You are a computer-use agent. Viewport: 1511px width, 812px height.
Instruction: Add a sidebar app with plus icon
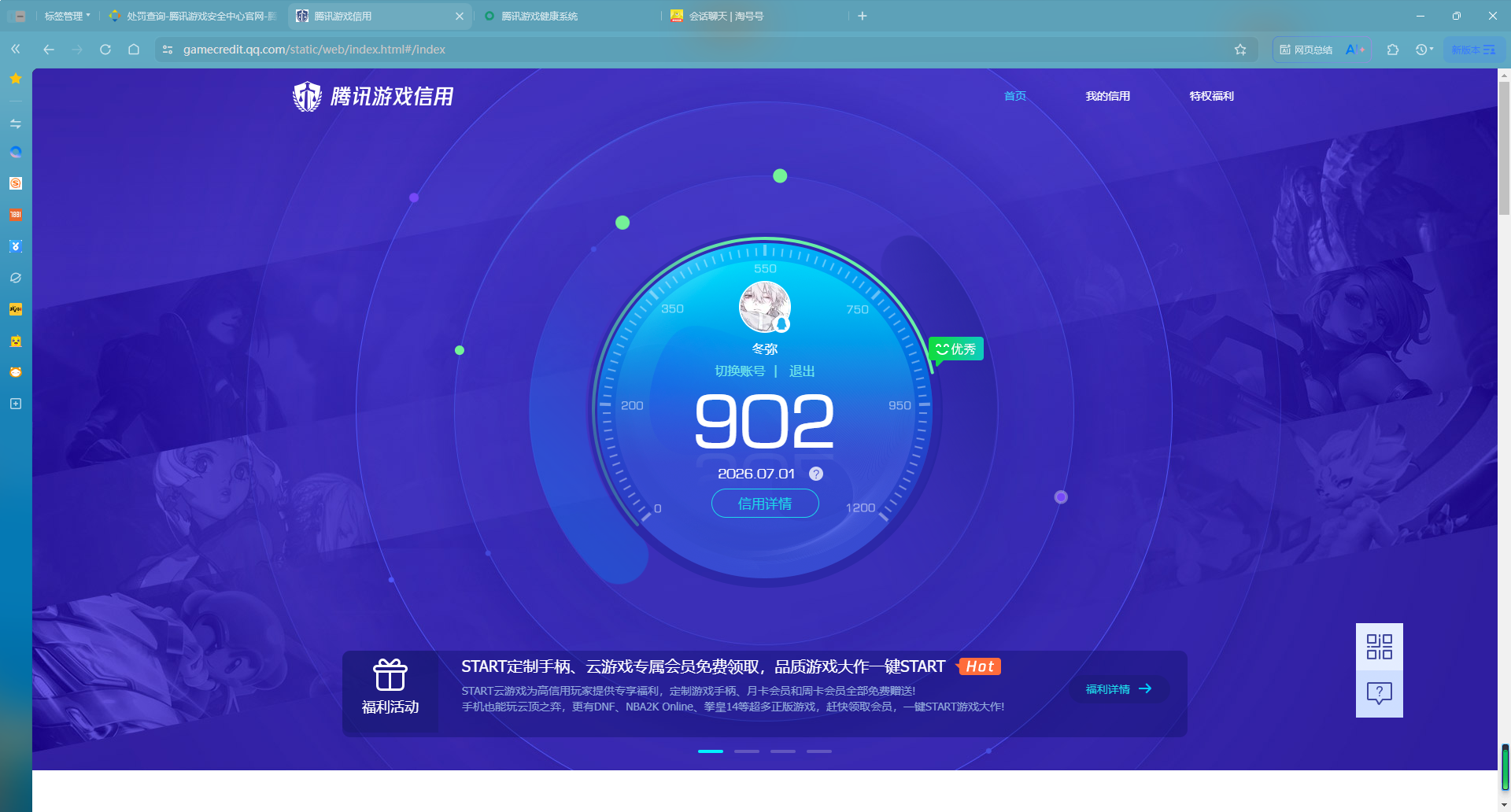[15, 404]
